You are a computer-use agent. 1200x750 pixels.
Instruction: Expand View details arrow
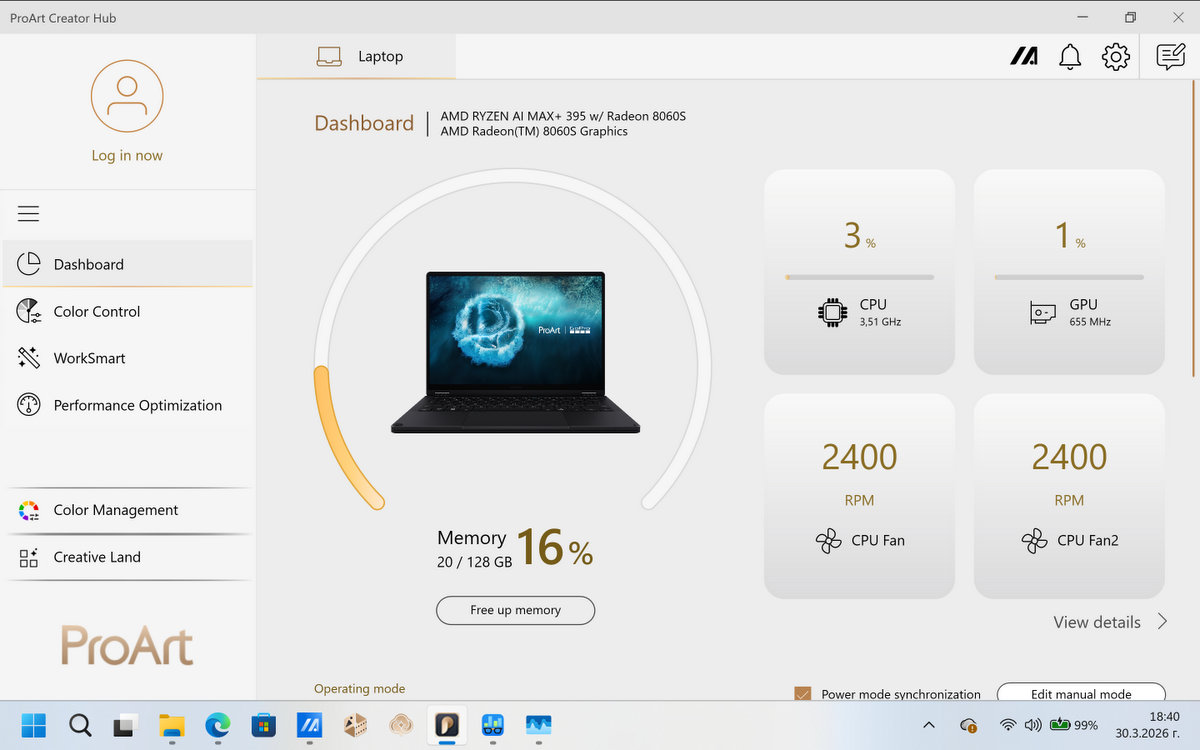pyautogui.click(x=1162, y=622)
